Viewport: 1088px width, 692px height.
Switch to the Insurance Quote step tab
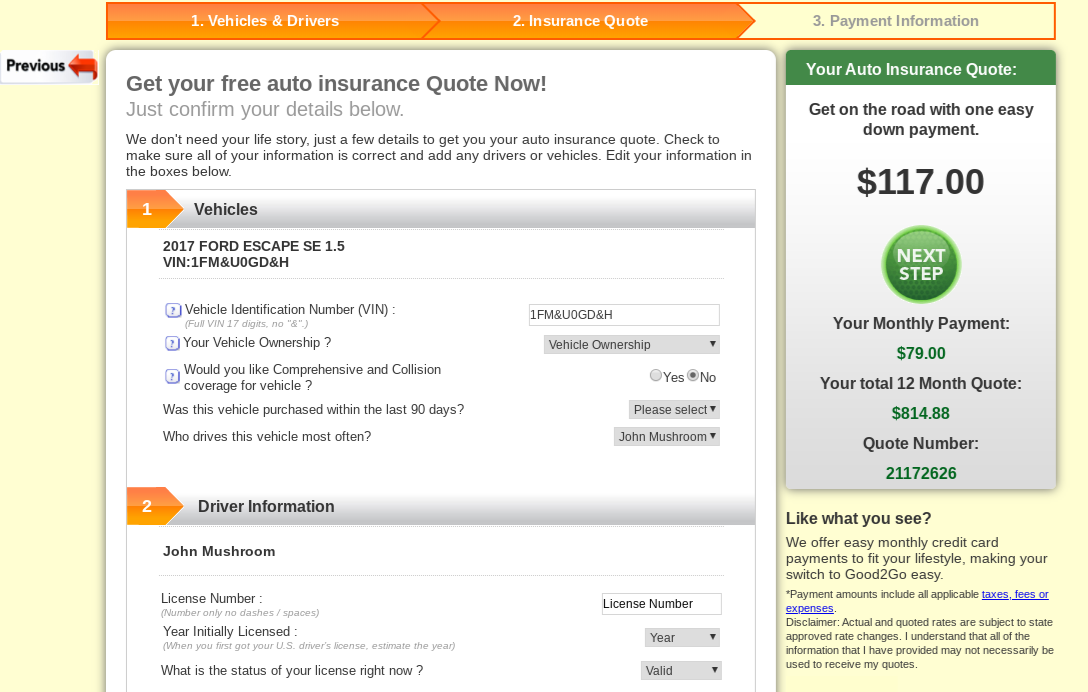coord(580,21)
